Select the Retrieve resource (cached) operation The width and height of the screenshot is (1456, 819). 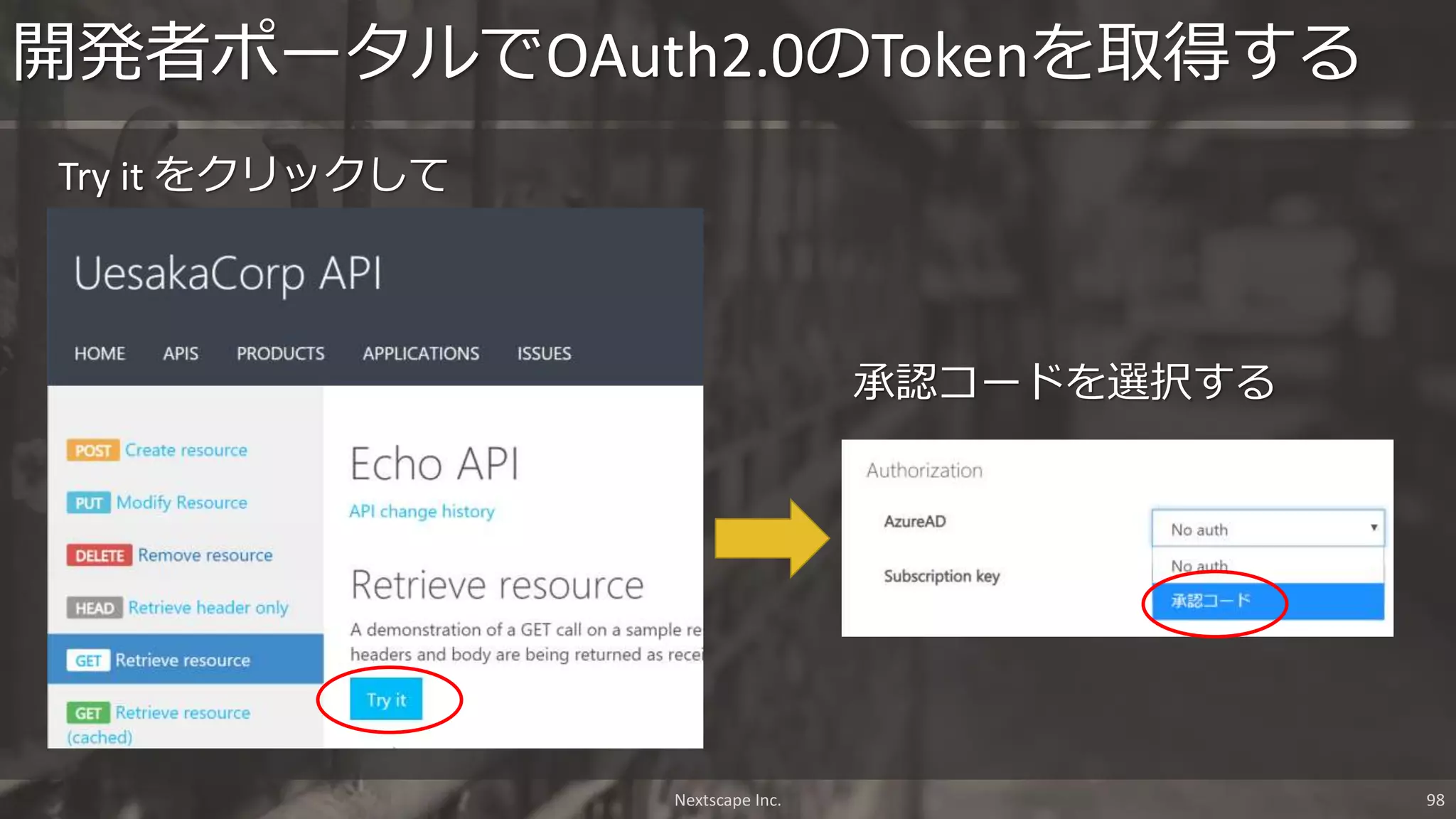click(x=159, y=724)
